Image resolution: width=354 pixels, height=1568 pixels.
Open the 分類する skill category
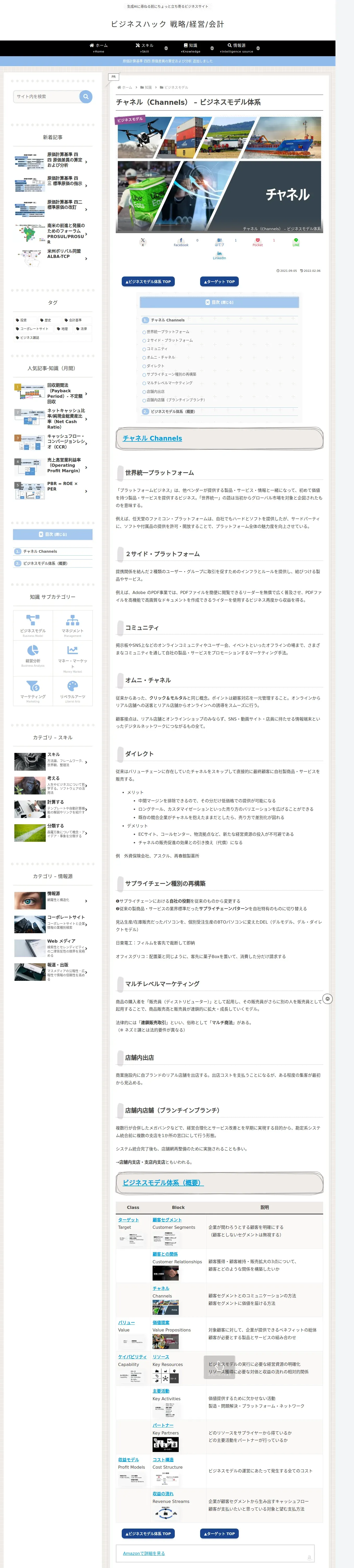point(53,833)
